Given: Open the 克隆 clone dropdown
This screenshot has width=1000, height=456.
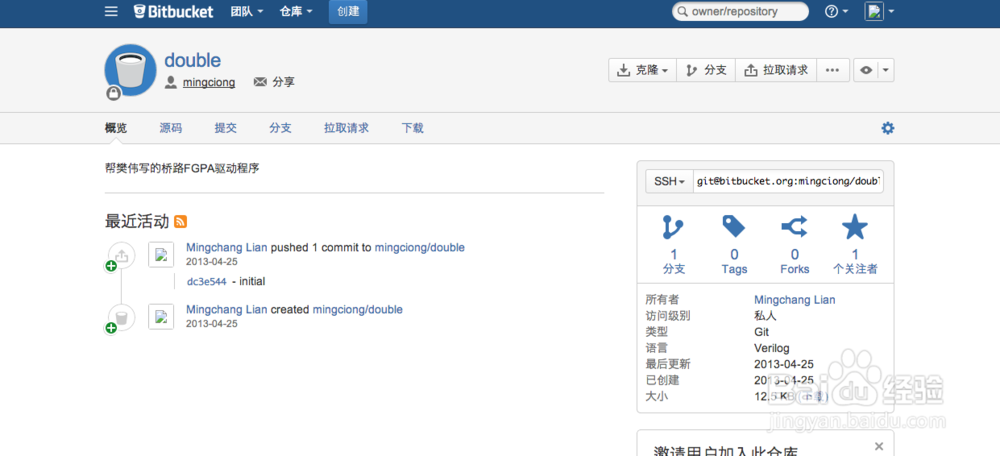Looking at the screenshot, I should point(642,70).
